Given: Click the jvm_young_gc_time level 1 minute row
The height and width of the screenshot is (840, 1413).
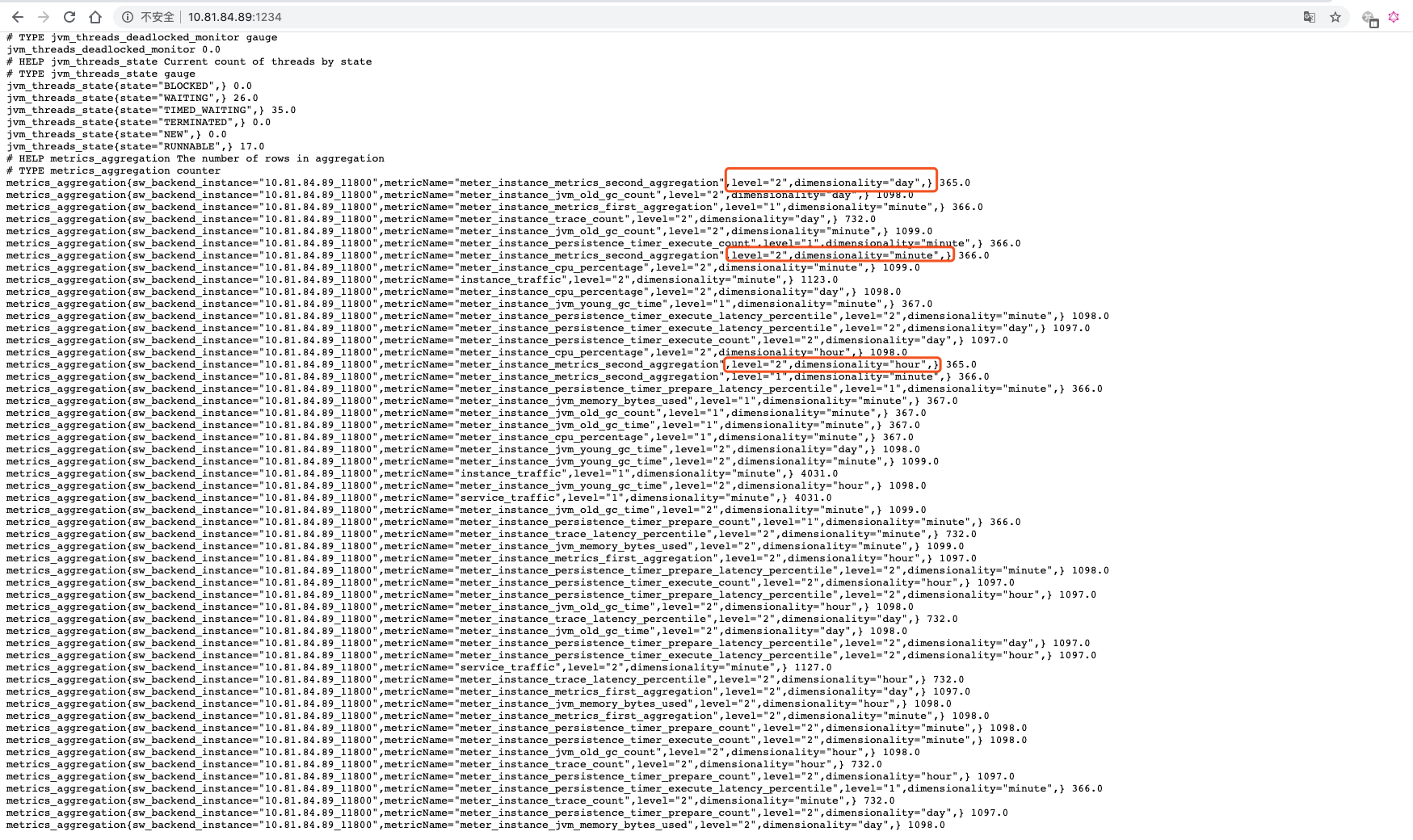Looking at the screenshot, I should pos(469,304).
